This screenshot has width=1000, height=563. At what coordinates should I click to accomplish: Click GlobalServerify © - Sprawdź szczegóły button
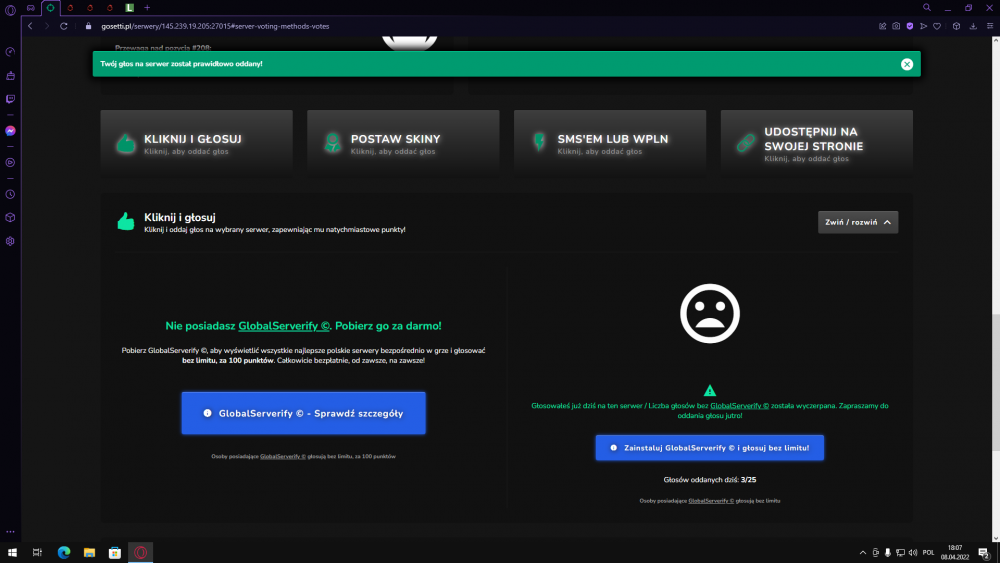pos(304,413)
